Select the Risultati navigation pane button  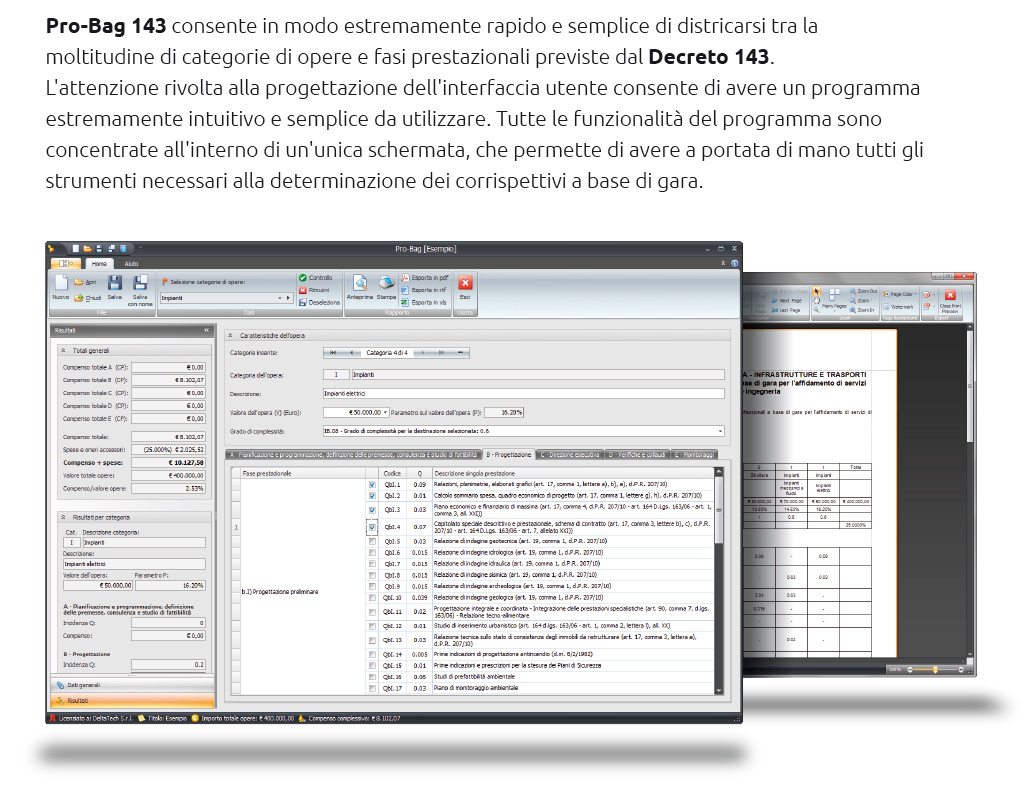pyautogui.click(x=133, y=701)
